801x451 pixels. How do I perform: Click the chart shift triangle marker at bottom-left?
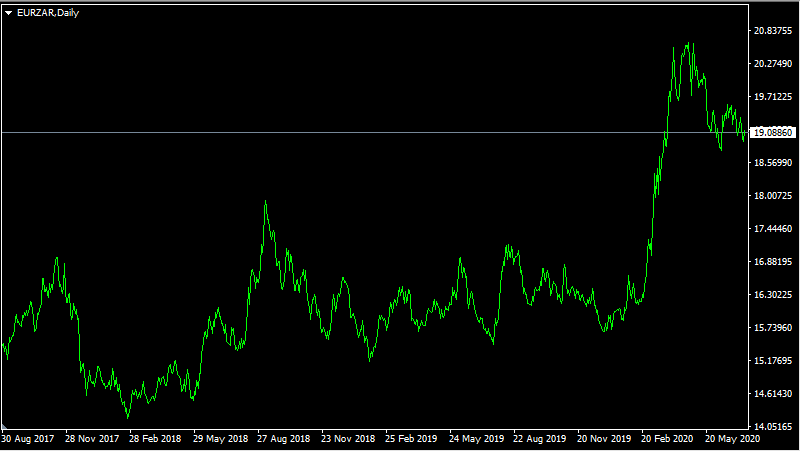(4, 426)
